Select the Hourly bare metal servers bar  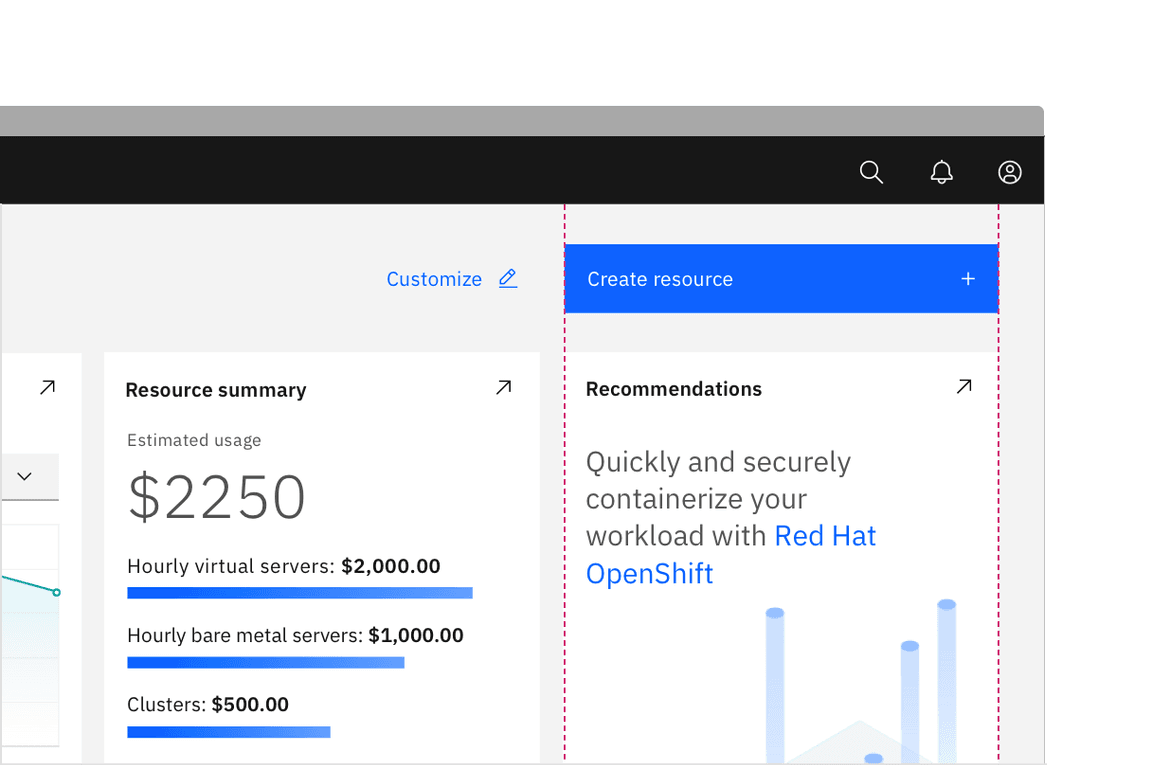pyautogui.click(x=265, y=662)
